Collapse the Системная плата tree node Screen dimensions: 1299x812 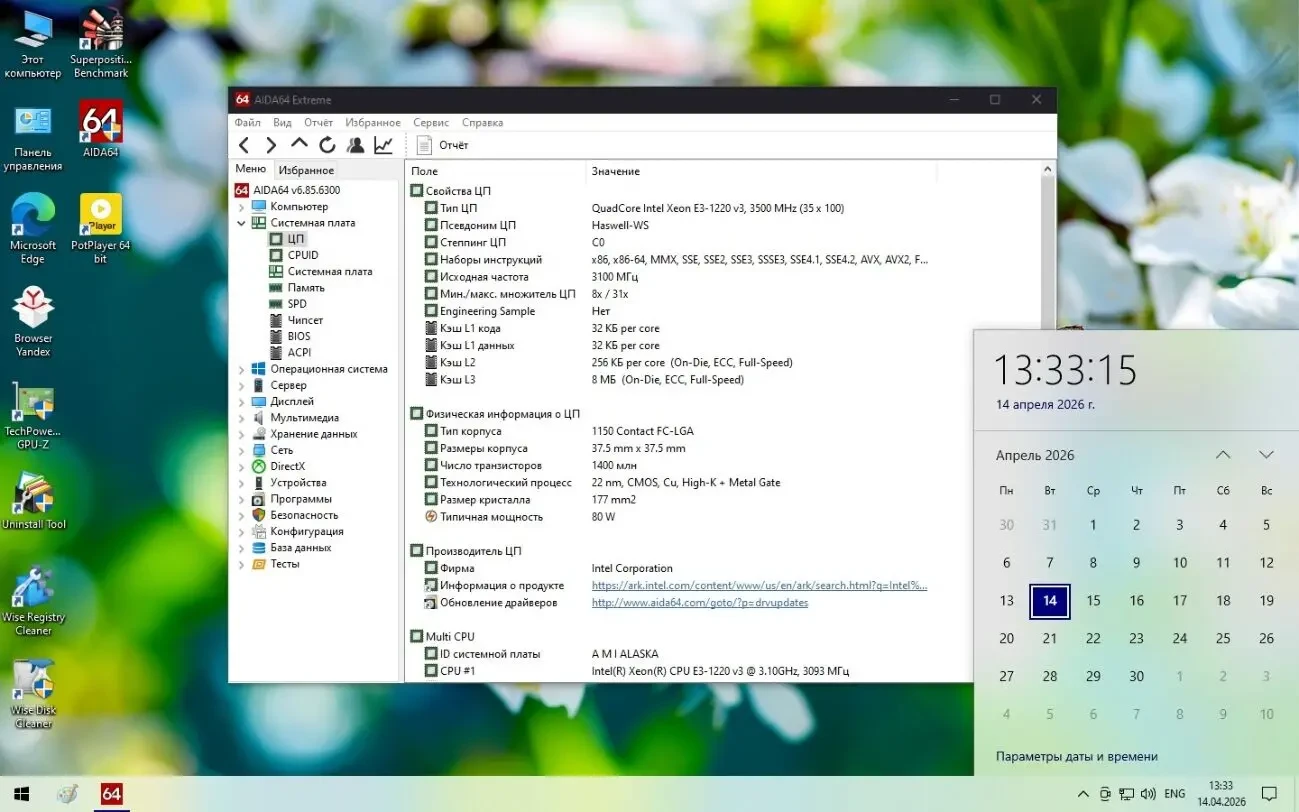point(240,222)
